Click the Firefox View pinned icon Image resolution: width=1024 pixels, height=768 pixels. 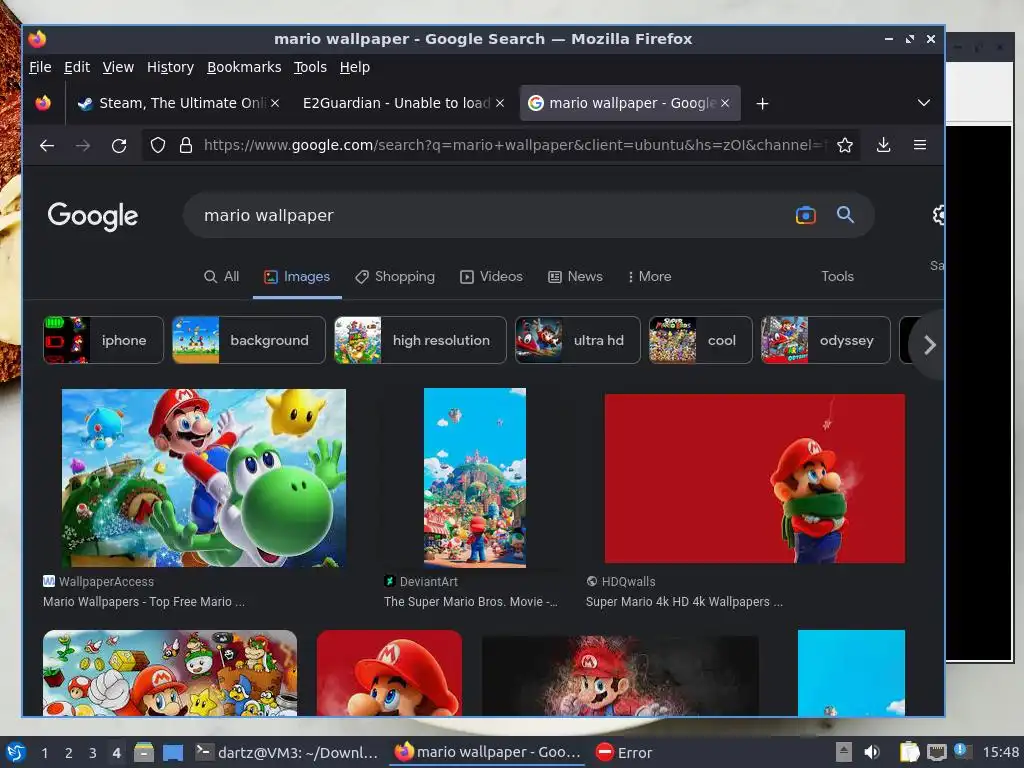[x=43, y=103]
